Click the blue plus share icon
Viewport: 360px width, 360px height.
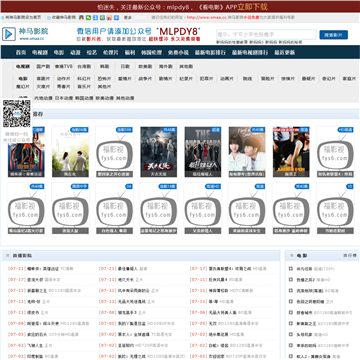click(x=116, y=17)
